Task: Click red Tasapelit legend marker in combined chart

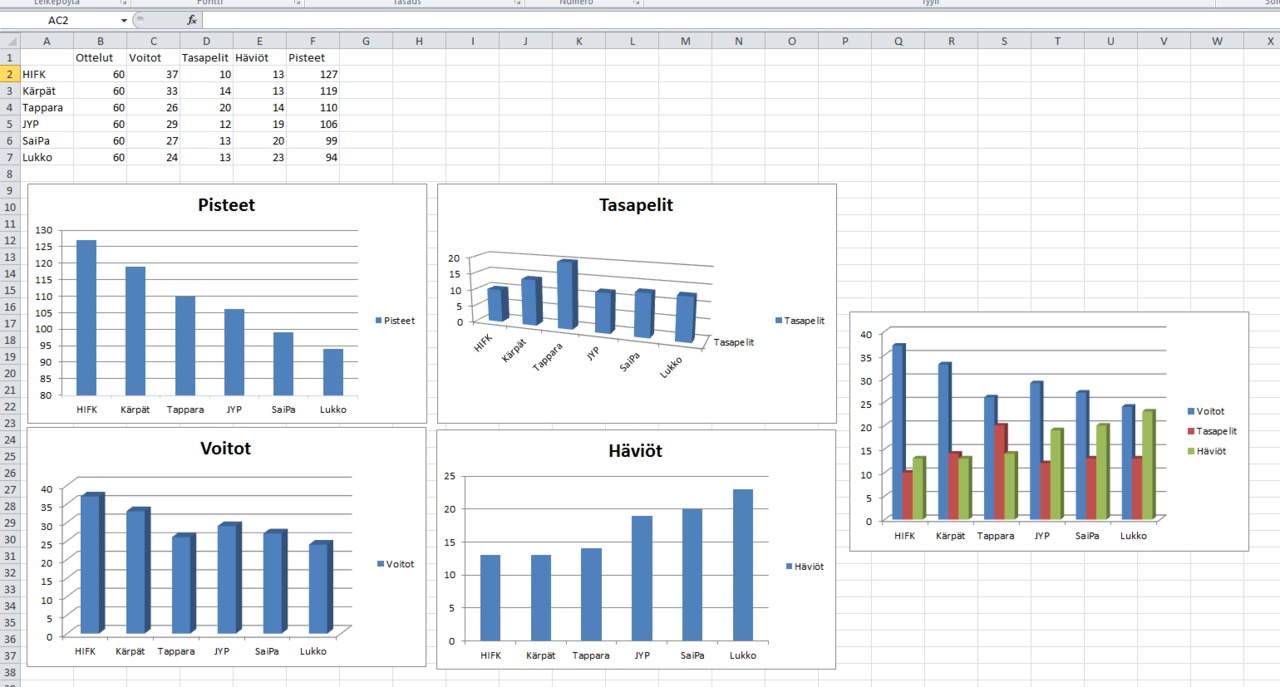Action: 1191,432
